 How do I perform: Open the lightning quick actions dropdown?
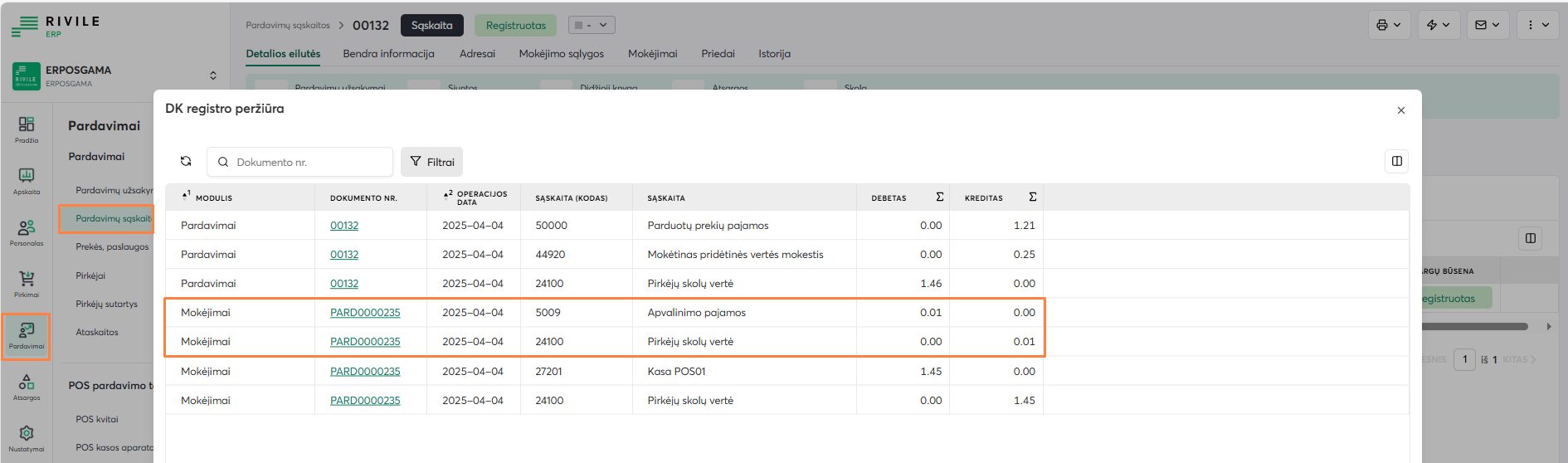(x=1439, y=25)
